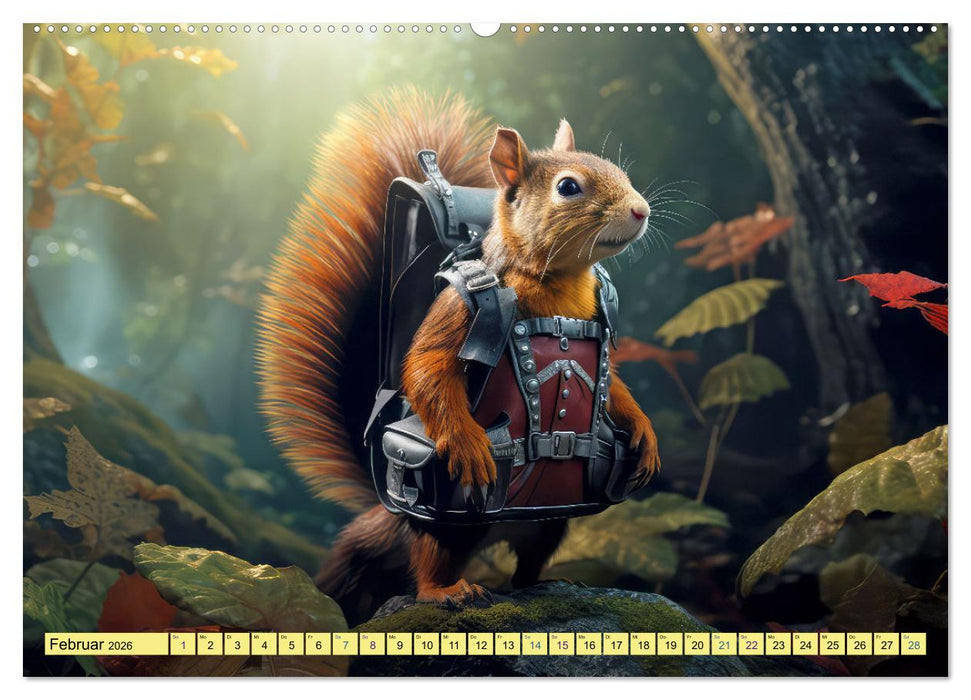Image resolution: width=971 pixels, height=700 pixels.
Task: Select the highlighted Saturday 21
Action: pos(723,646)
